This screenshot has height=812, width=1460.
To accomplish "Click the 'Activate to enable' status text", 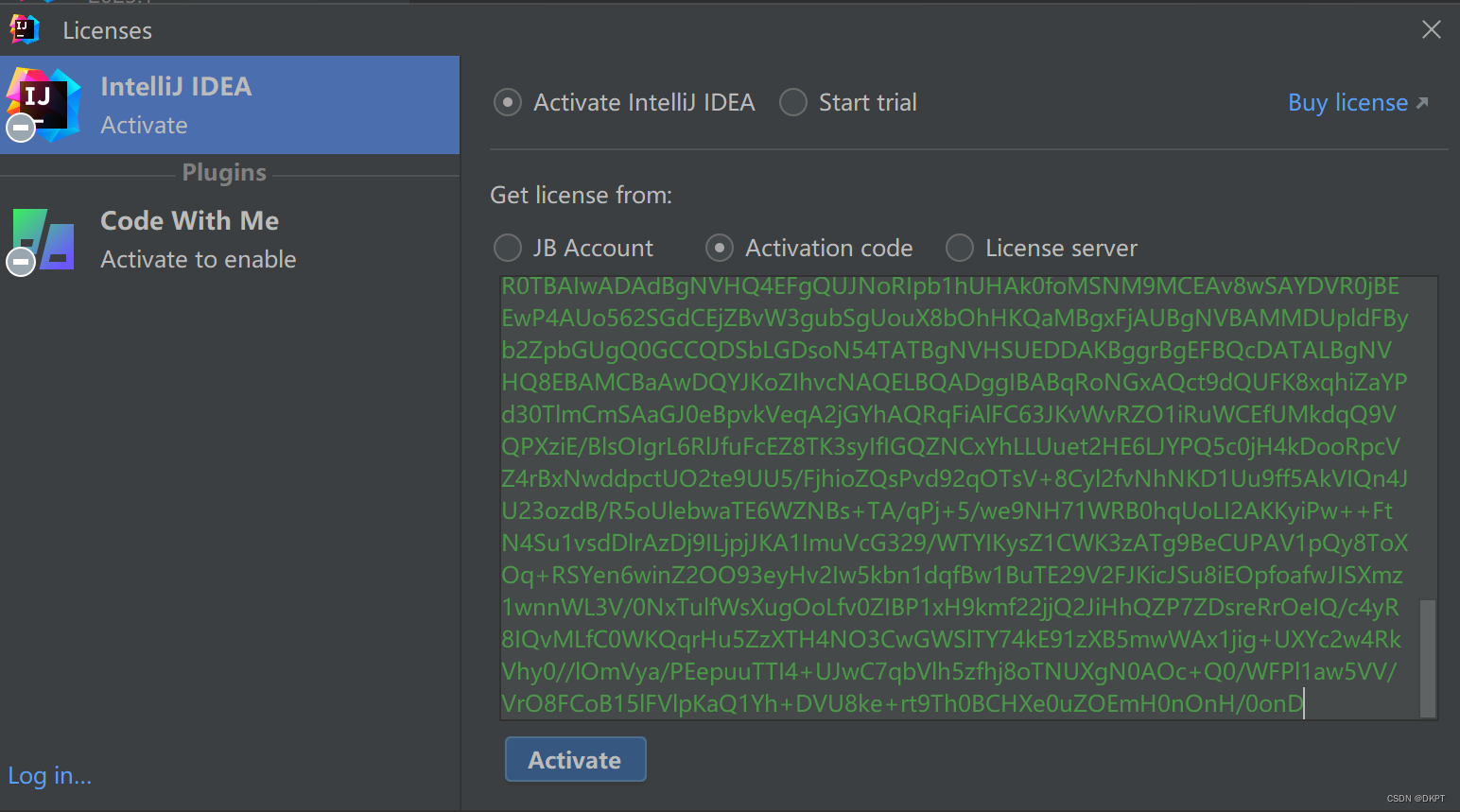I will coord(199,259).
